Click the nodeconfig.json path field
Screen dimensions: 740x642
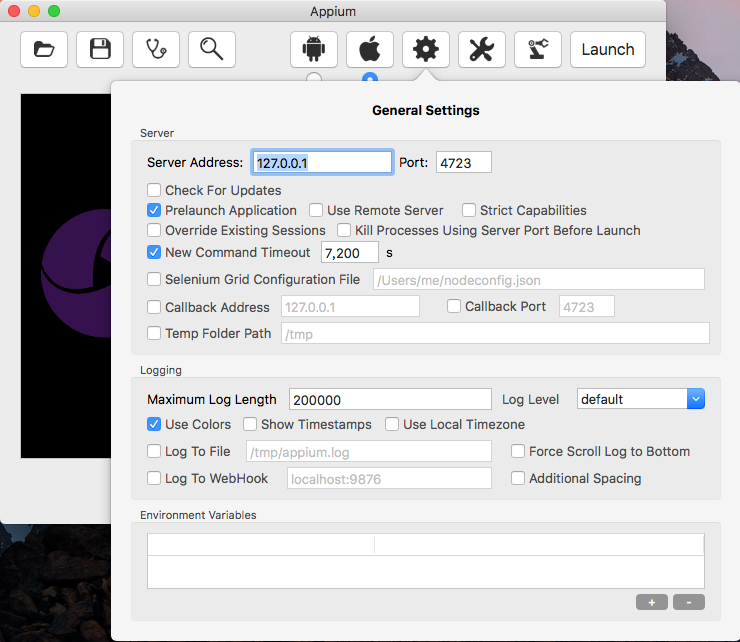[x=539, y=279]
